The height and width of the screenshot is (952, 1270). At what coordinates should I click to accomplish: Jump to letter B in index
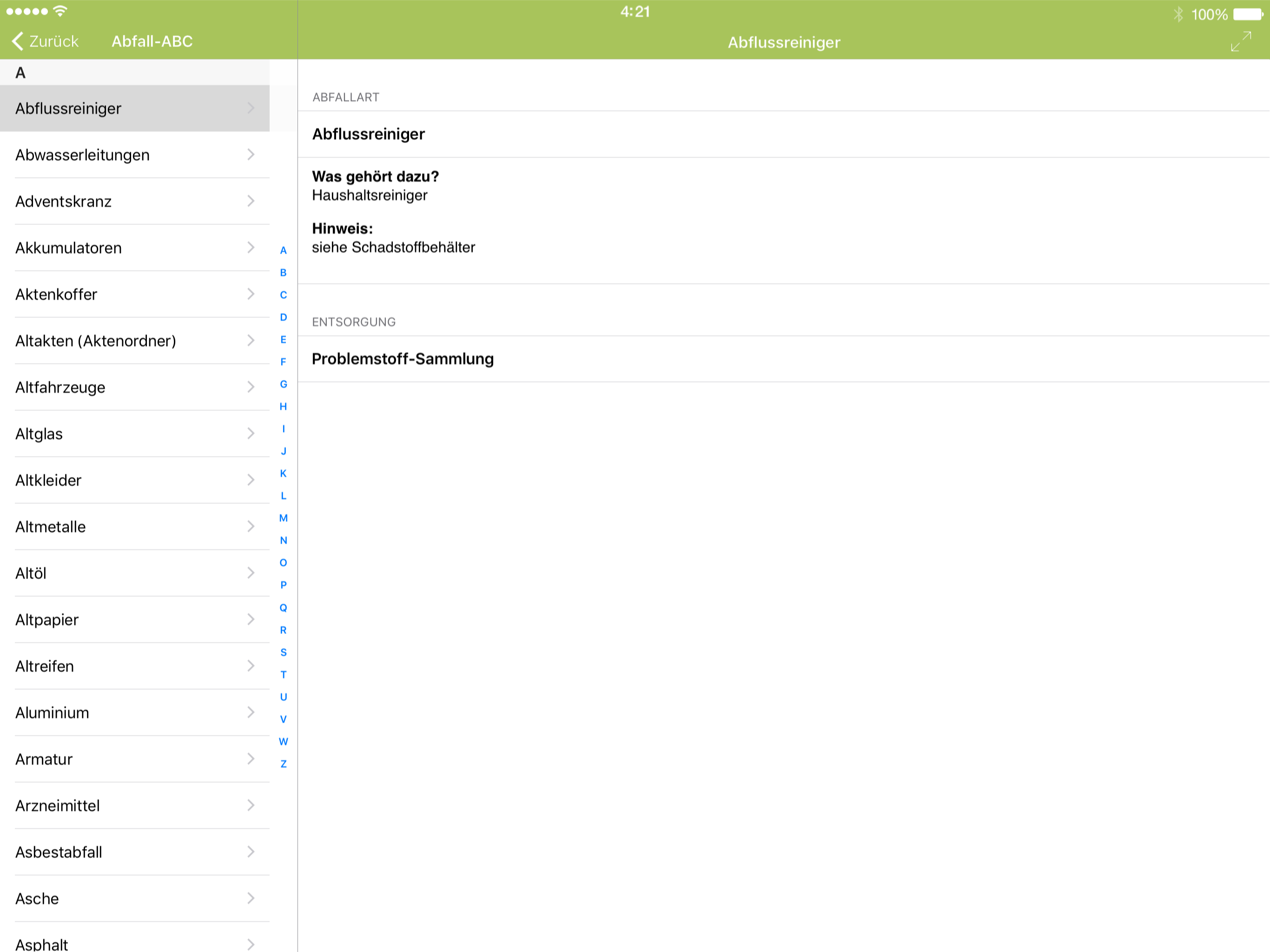[284, 273]
